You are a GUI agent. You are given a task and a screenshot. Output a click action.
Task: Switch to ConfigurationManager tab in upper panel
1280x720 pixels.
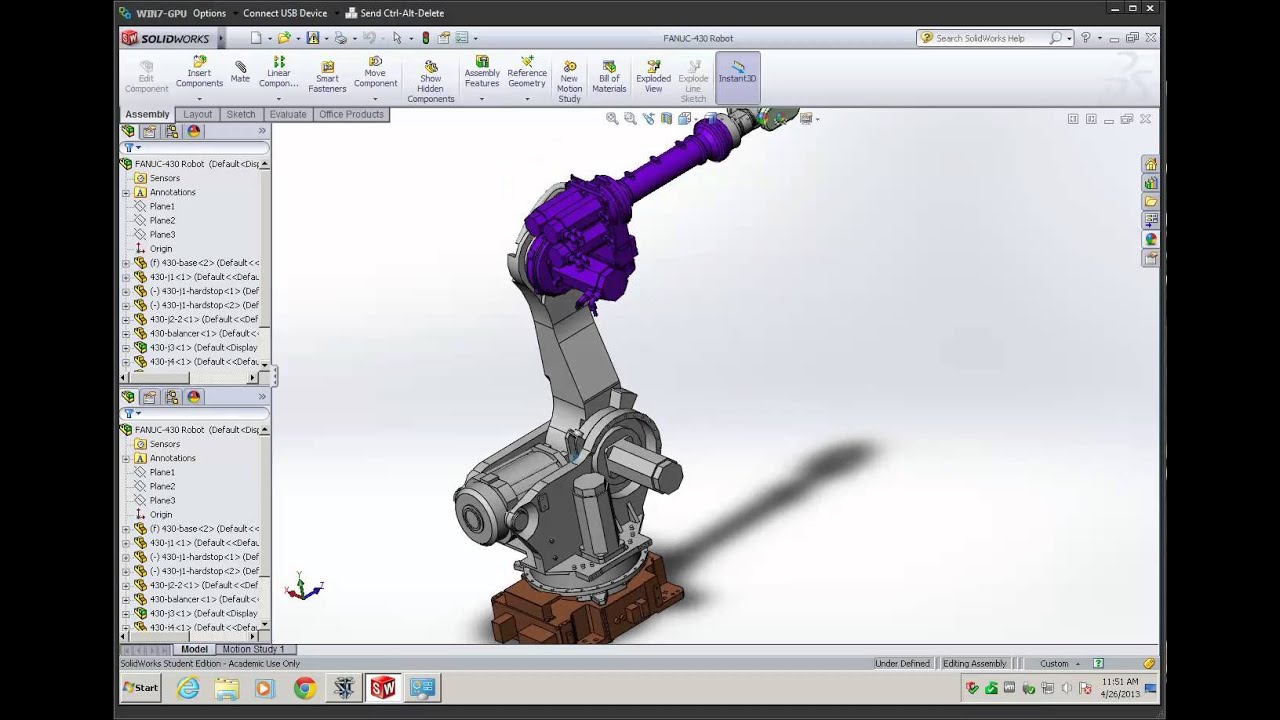pyautogui.click(x=172, y=131)
